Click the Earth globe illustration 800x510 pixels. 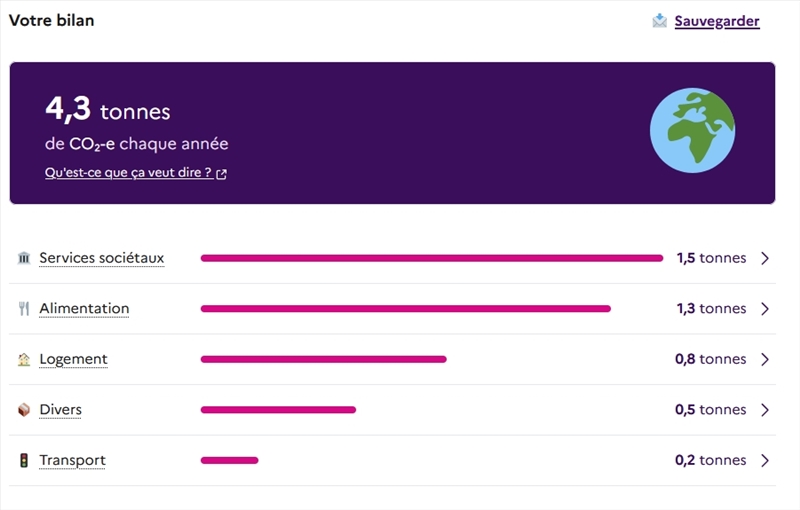coord(692,133)
